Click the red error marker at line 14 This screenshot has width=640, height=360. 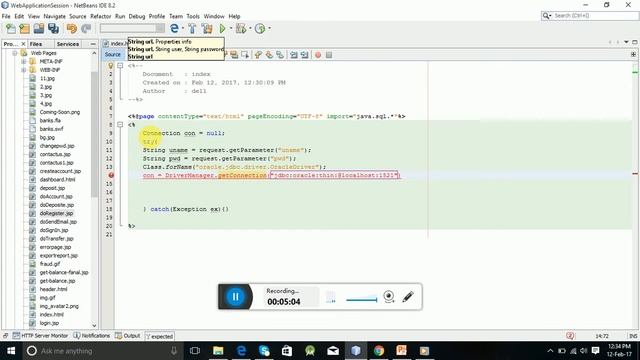point(111,175)
